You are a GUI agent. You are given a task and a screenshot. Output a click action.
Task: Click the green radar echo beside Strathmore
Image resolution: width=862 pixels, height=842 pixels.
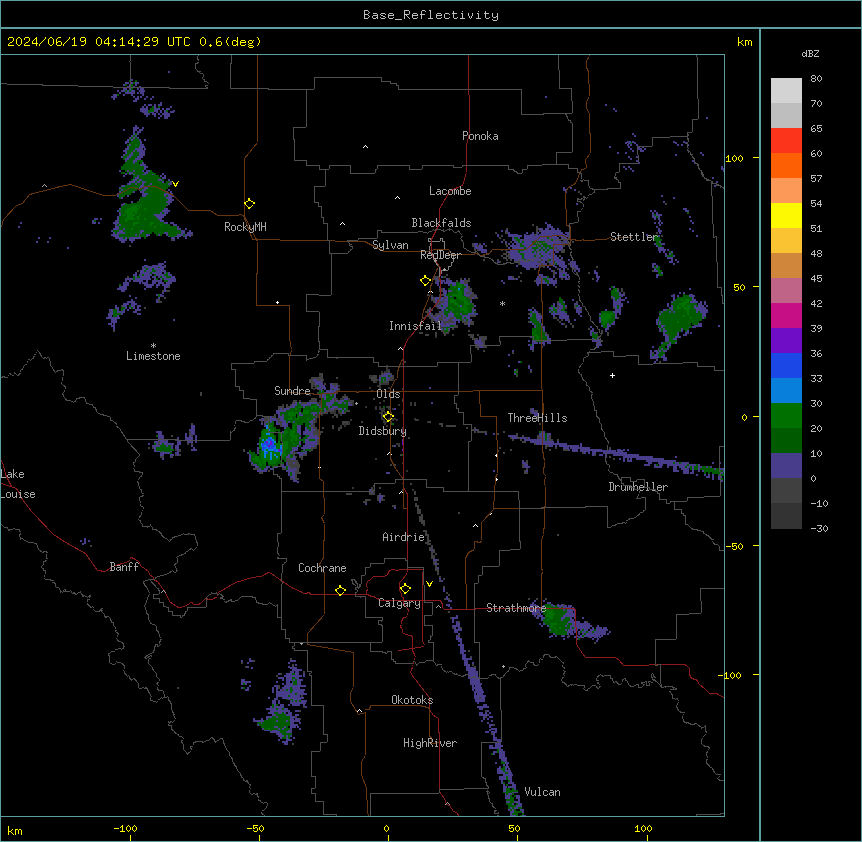click(559, 620)
